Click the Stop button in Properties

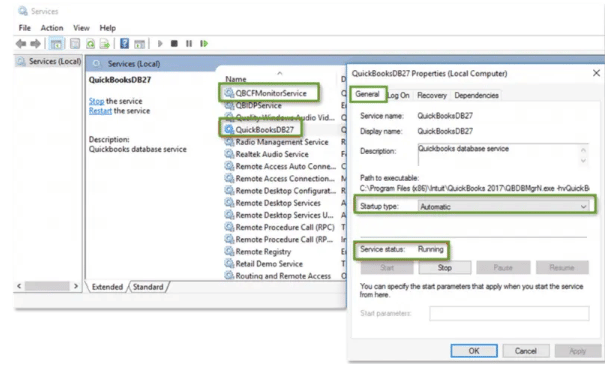(x=445, y=268)
